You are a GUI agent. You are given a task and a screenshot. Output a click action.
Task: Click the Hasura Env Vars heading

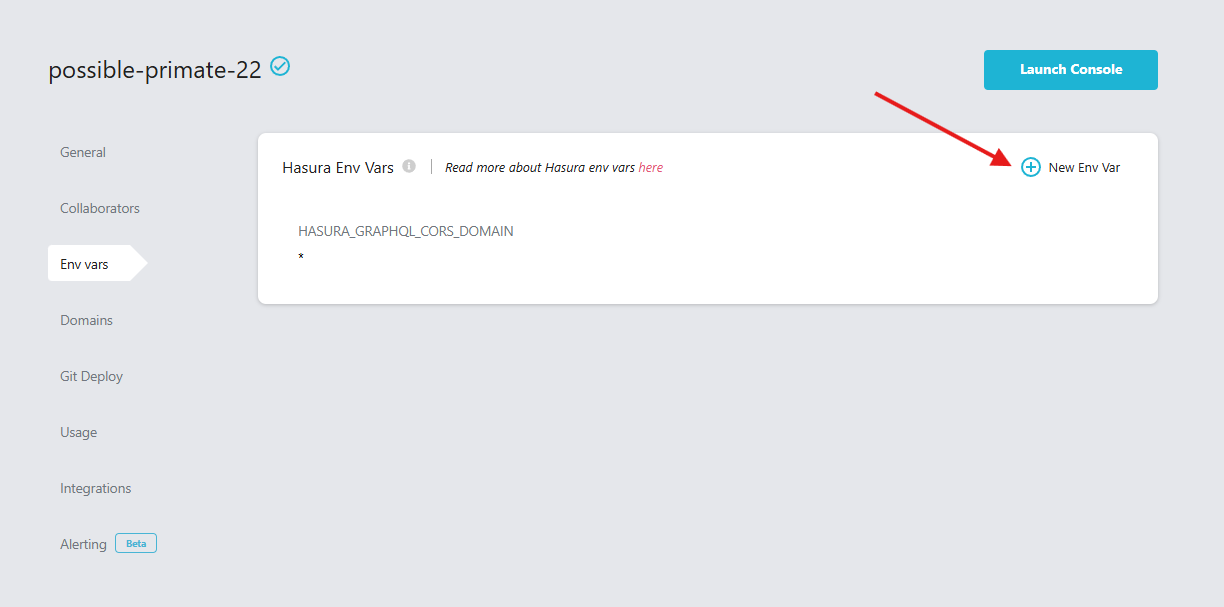pos(337,167)
